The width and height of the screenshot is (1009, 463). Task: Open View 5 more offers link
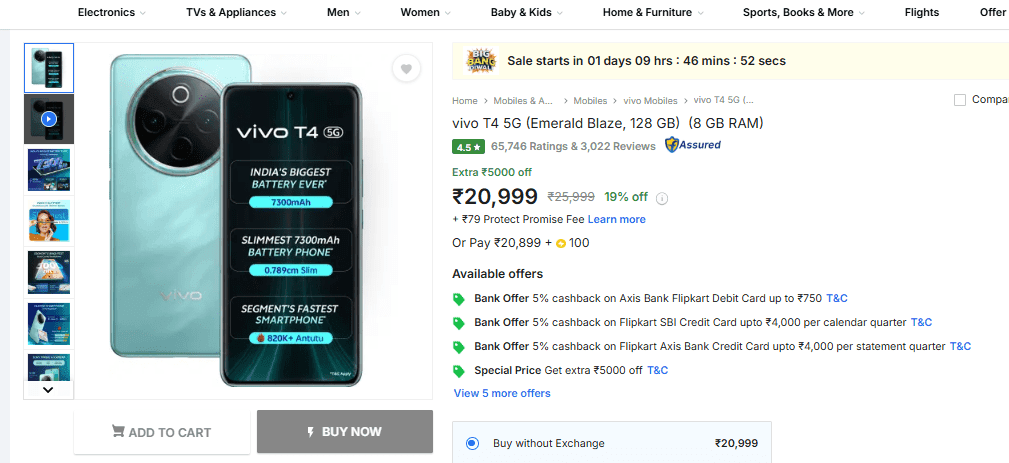click(502, 393)
